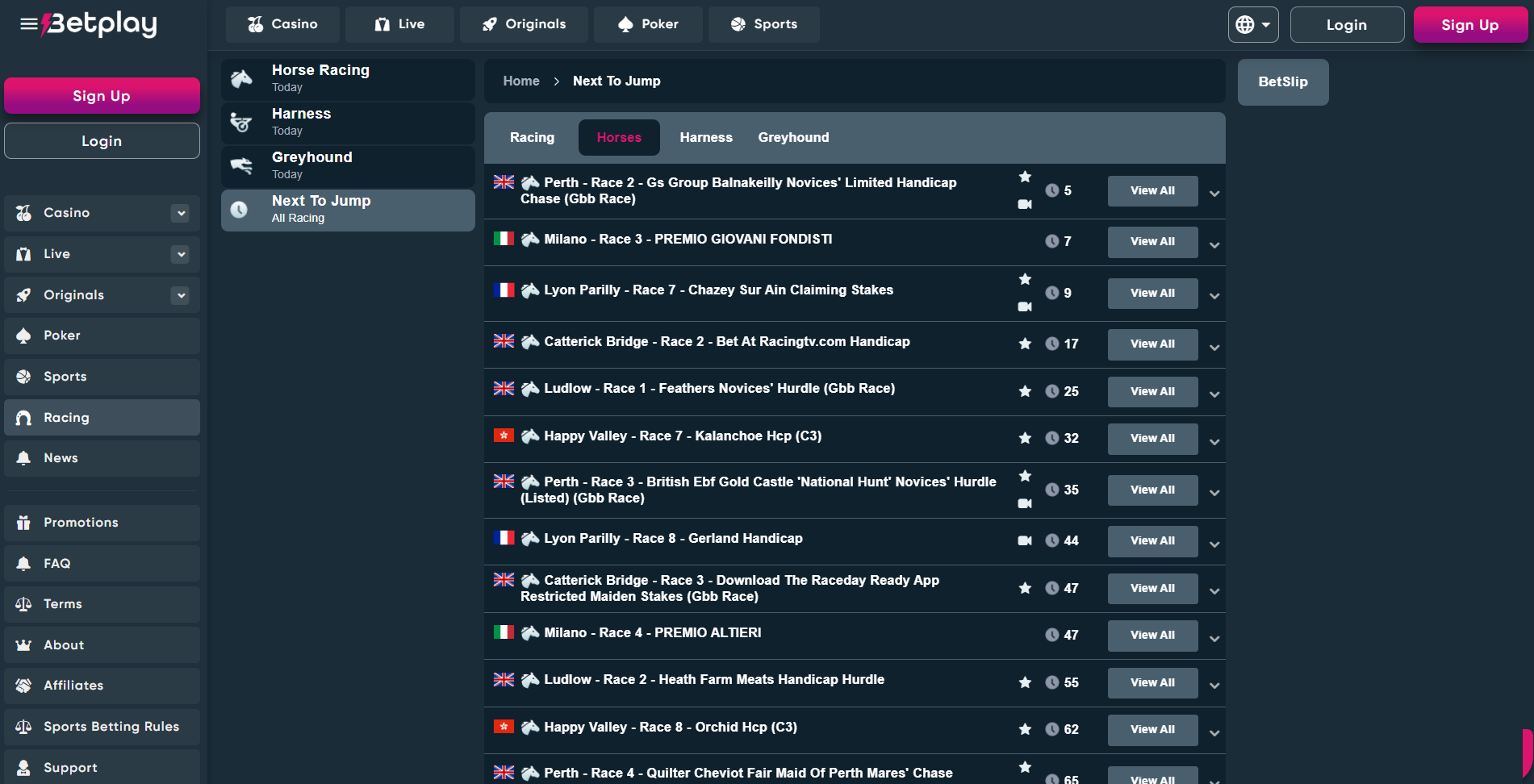The image size is (1534, 784).
Task: Select the Horses tab
Action: click(619, 137)
